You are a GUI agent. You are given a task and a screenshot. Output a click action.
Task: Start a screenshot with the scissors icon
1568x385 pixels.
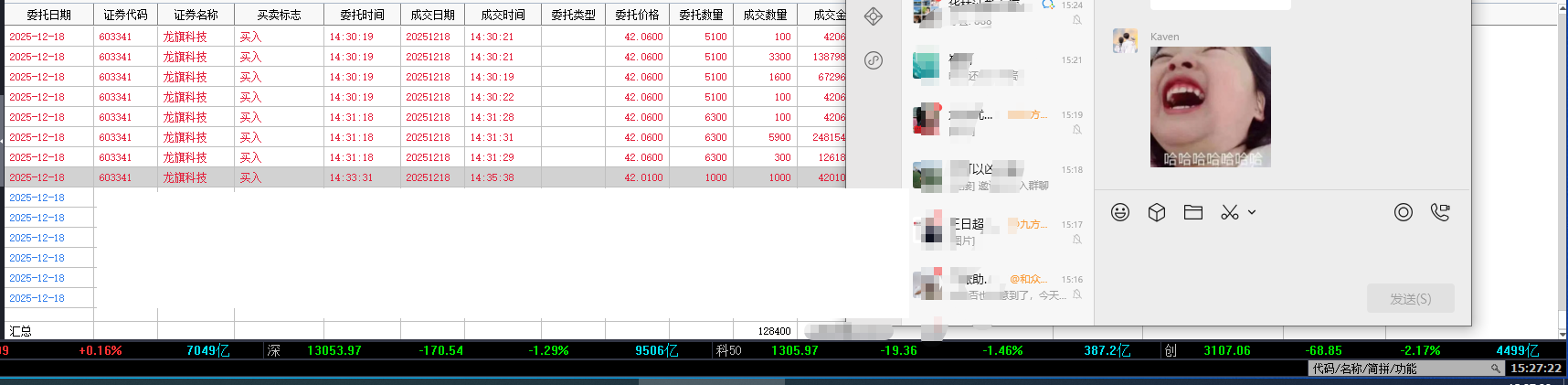(1230, 212)
